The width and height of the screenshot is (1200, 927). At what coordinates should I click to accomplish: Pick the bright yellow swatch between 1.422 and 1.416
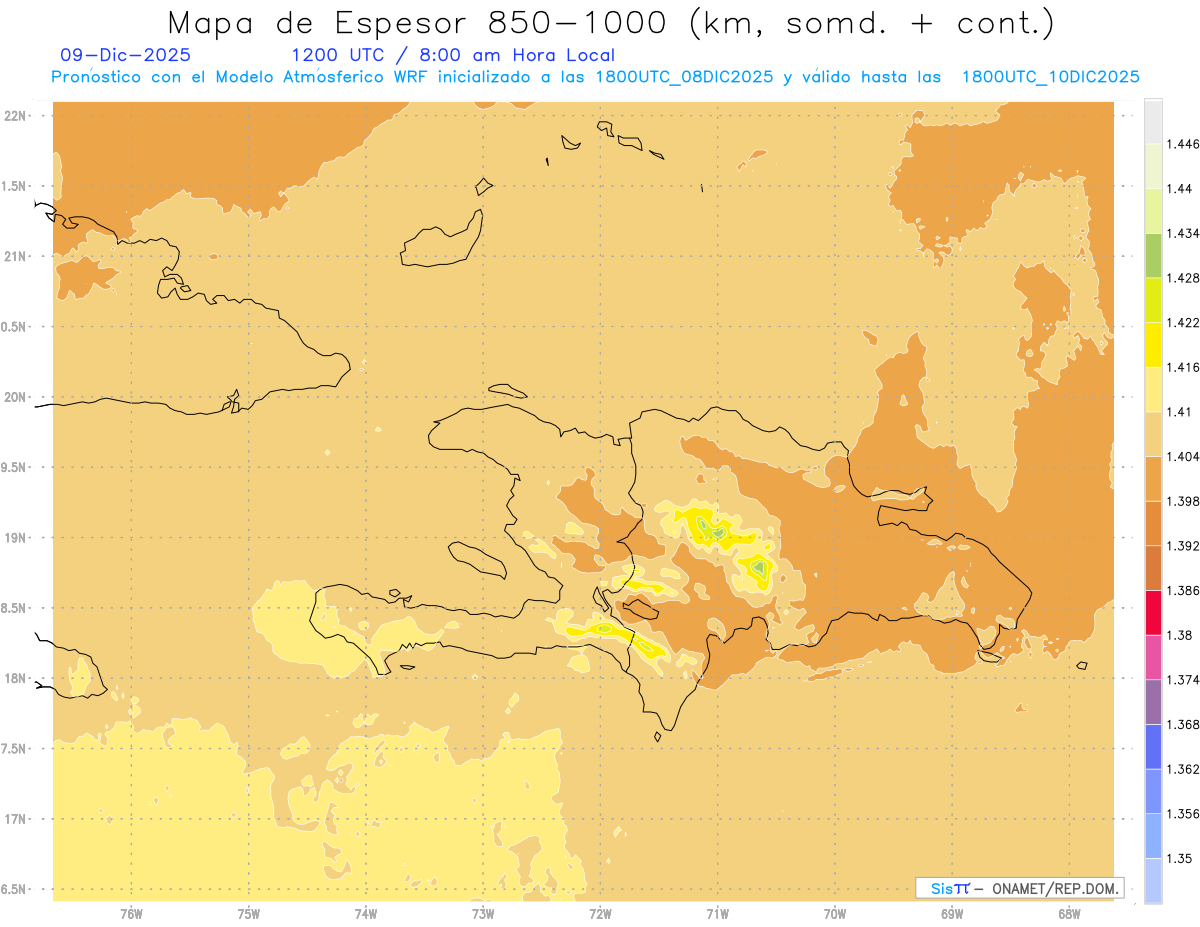[1153, 344]
